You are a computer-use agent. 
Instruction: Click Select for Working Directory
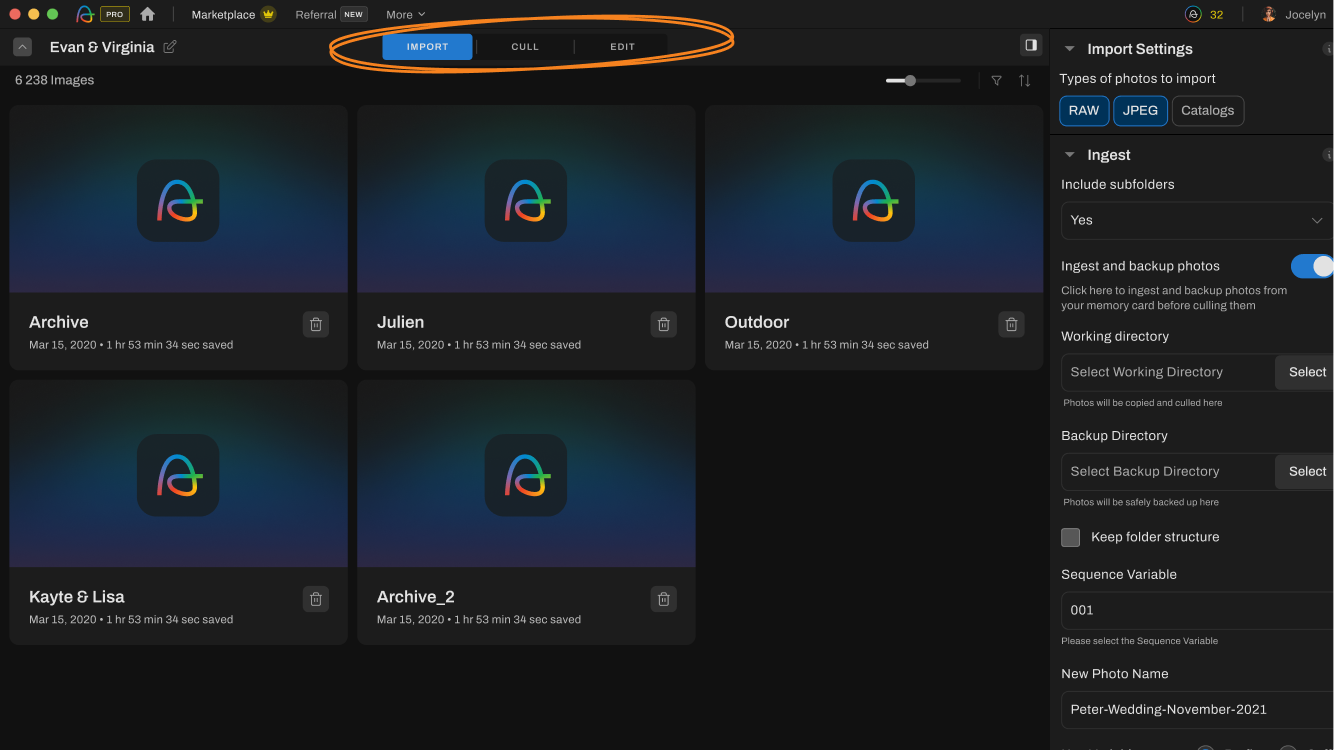(1306, 372)
